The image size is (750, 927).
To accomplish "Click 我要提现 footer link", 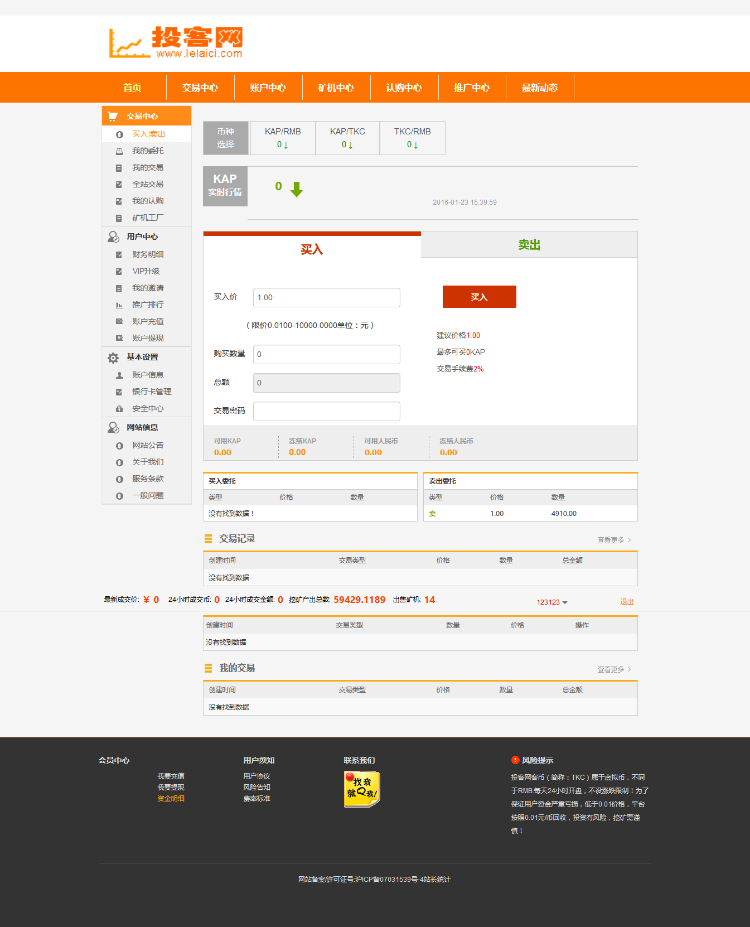I will pos(171,787).
